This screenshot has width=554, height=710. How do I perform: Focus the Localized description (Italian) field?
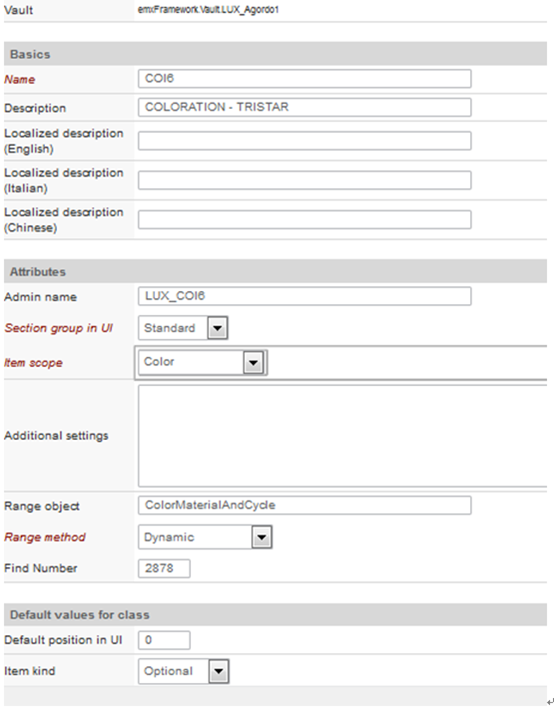click(x=304, y=180)
